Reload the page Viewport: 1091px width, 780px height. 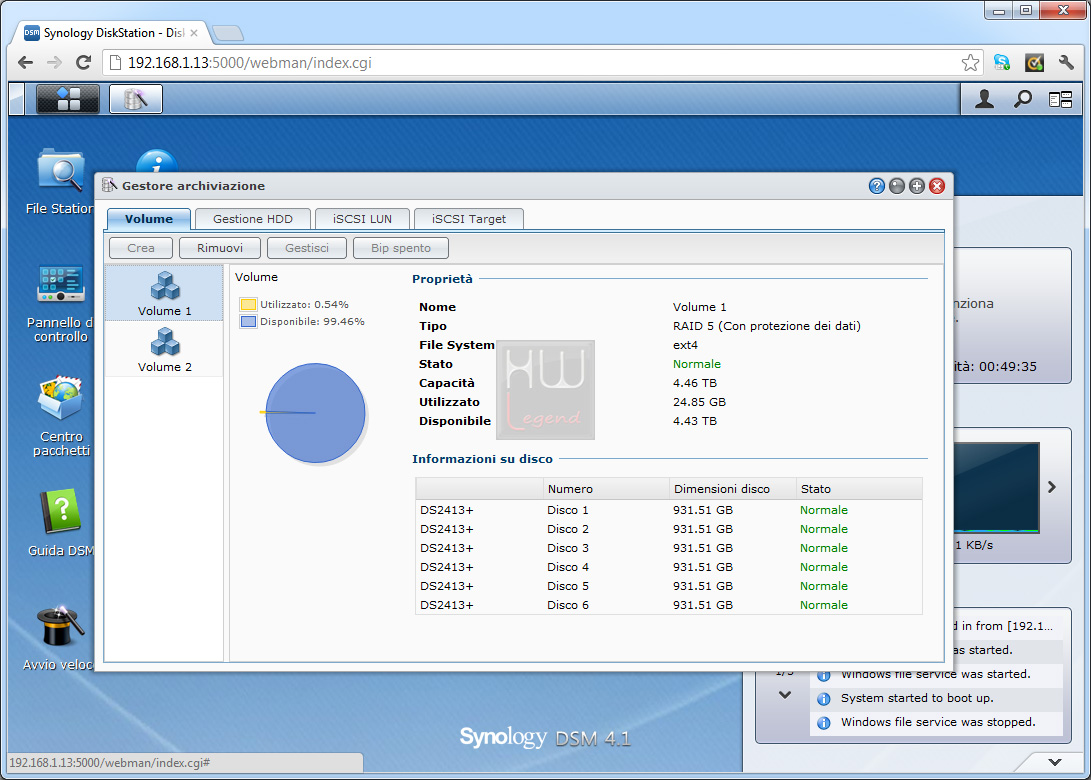pyautogui.click(x=83, y=63)
